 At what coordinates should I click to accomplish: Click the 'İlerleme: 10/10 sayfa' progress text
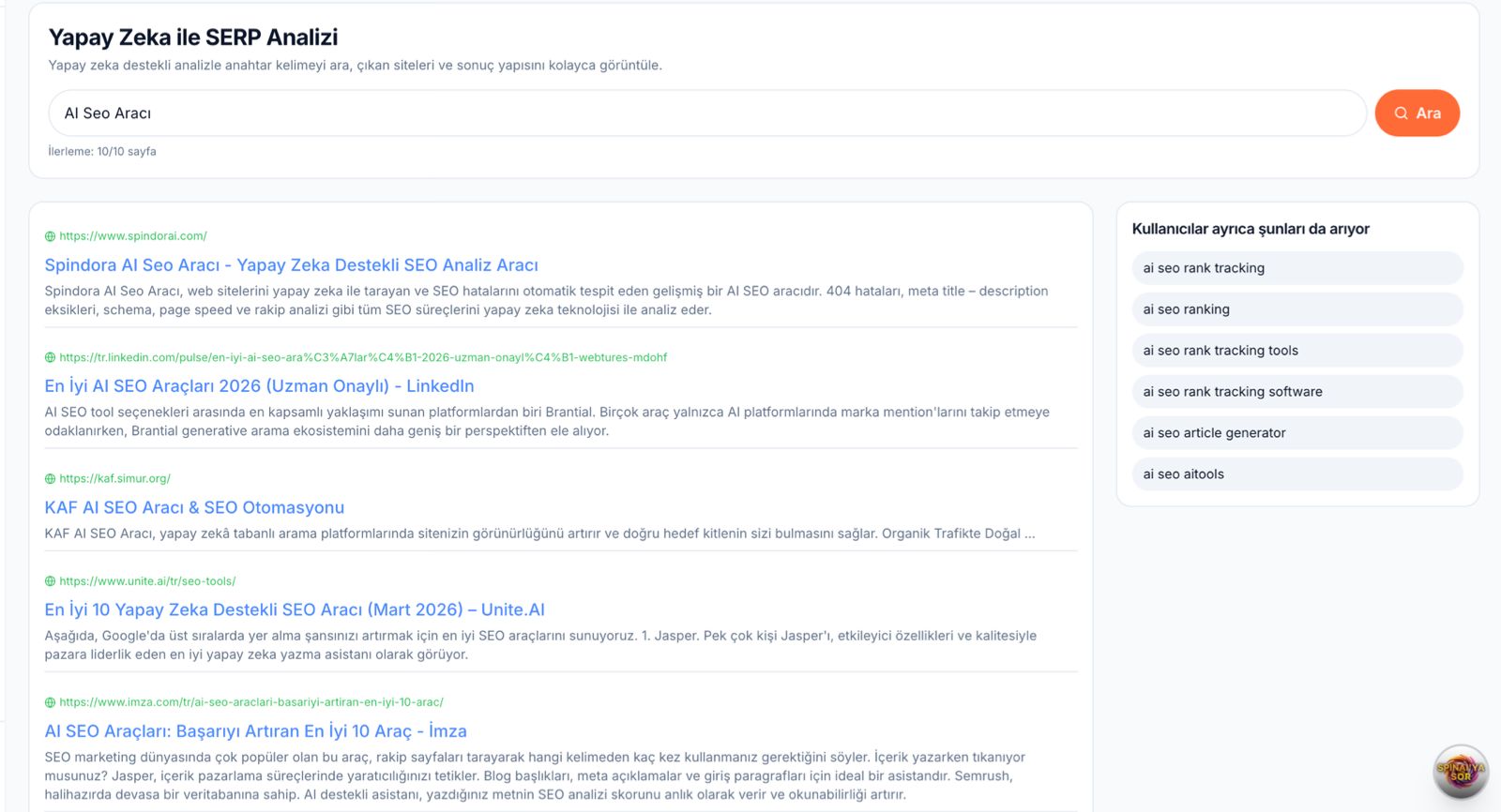[x=102, y=152]
